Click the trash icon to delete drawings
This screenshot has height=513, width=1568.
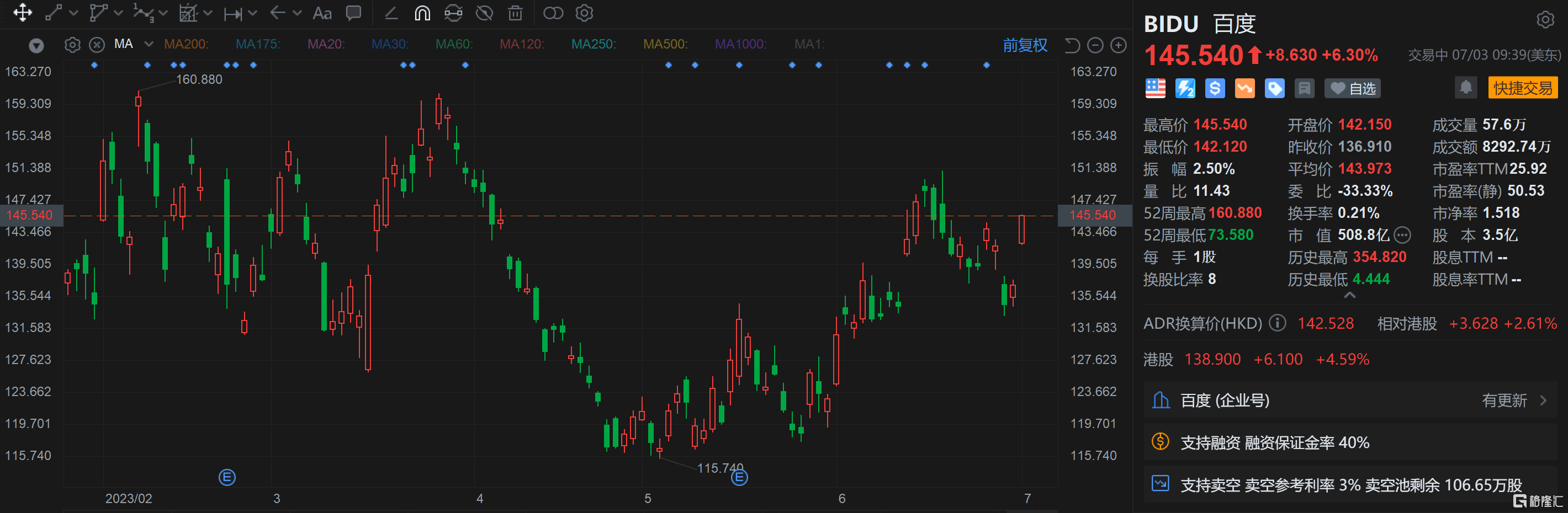point(515,13)
